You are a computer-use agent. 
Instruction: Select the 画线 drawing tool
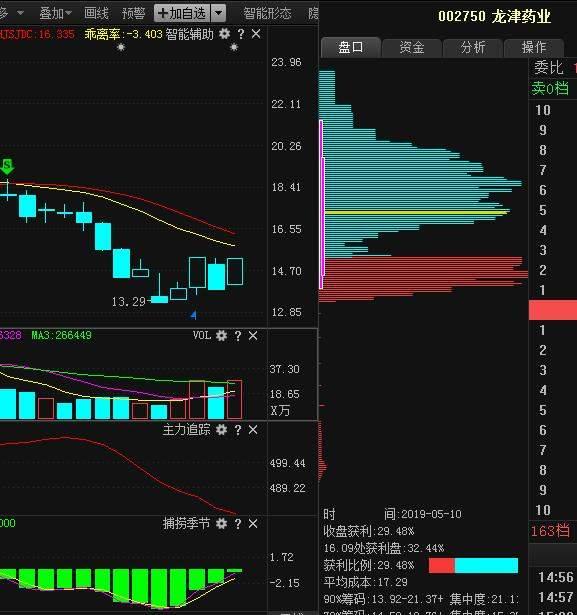click(96, 14)
